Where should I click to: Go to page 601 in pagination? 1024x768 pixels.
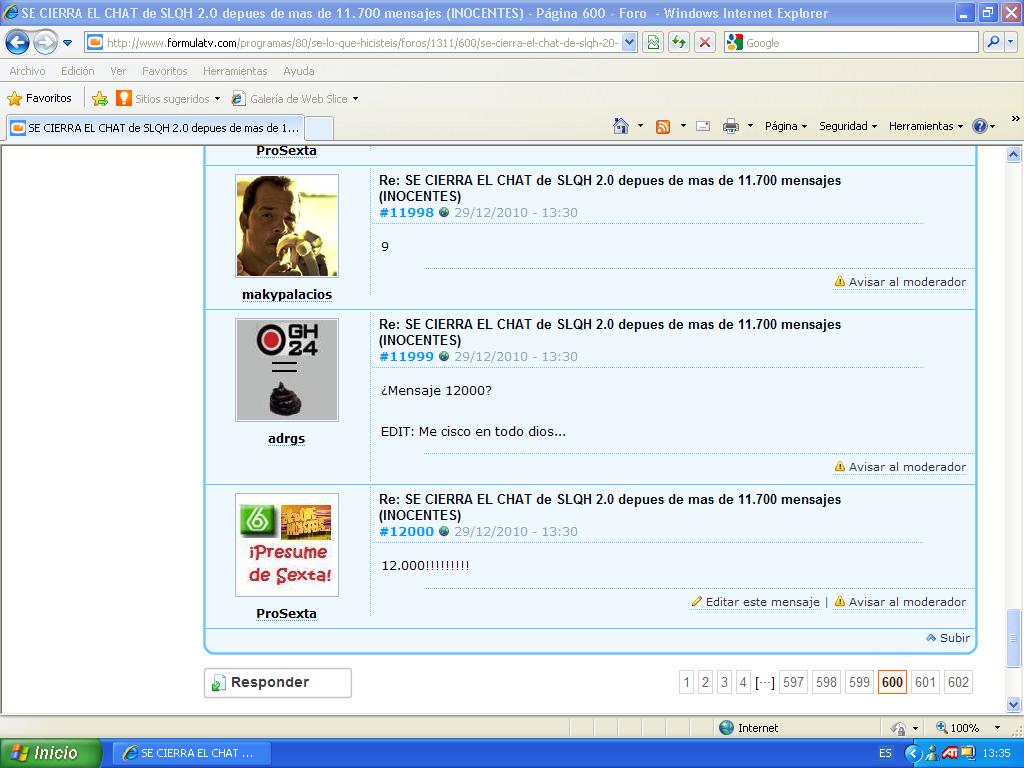[925, 682]
